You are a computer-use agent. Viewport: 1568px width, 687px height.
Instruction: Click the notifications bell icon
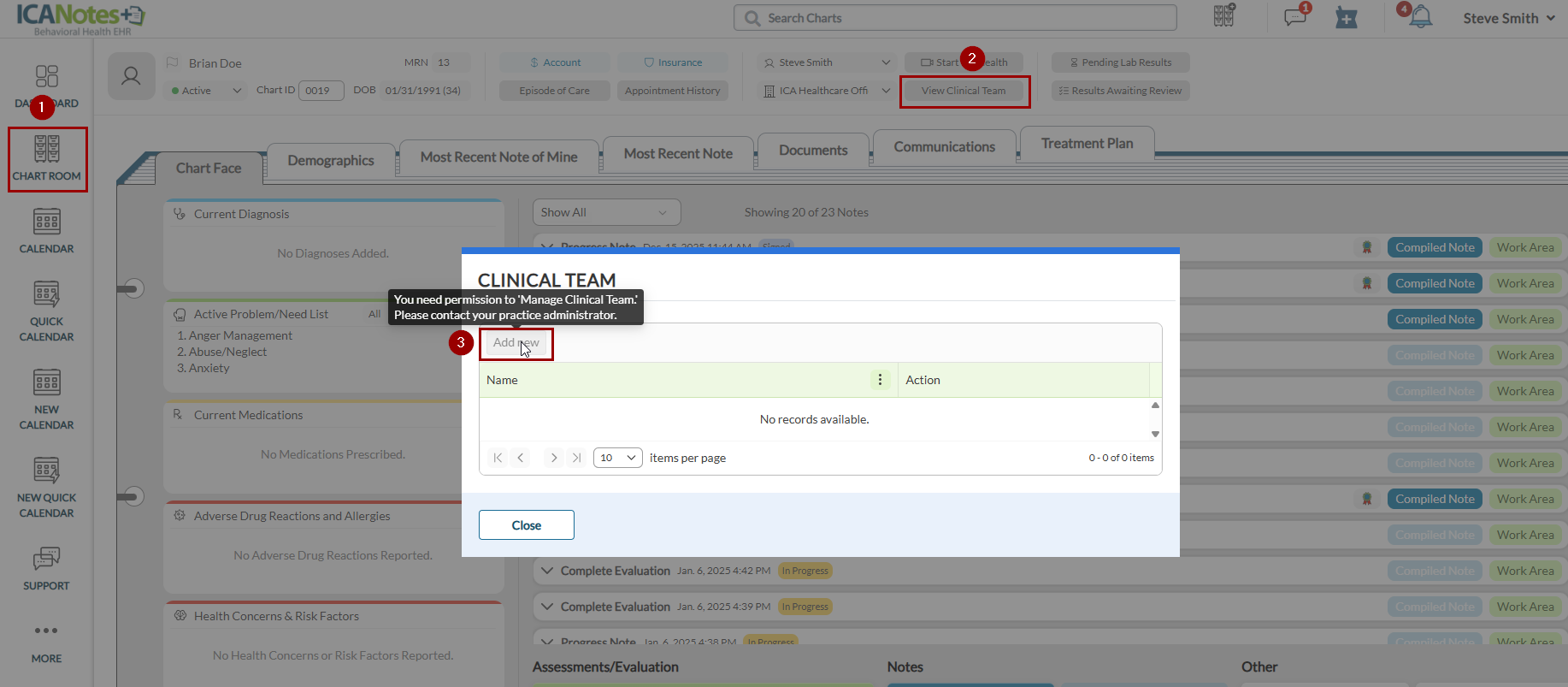(1420, 17)
